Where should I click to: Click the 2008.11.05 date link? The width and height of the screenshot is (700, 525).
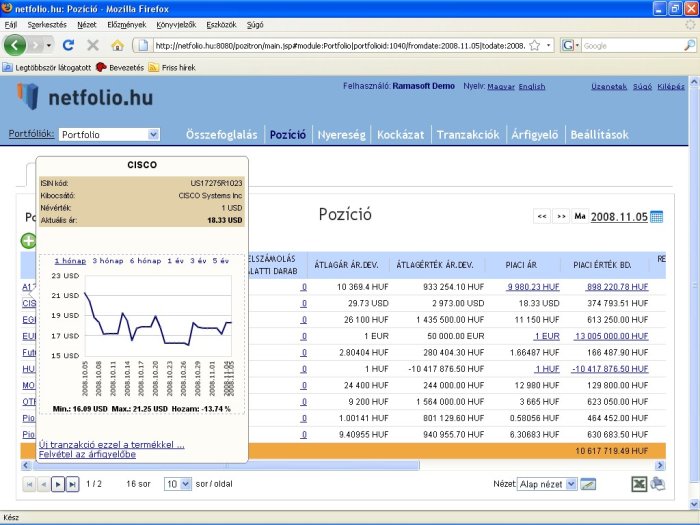click(619, 217)
